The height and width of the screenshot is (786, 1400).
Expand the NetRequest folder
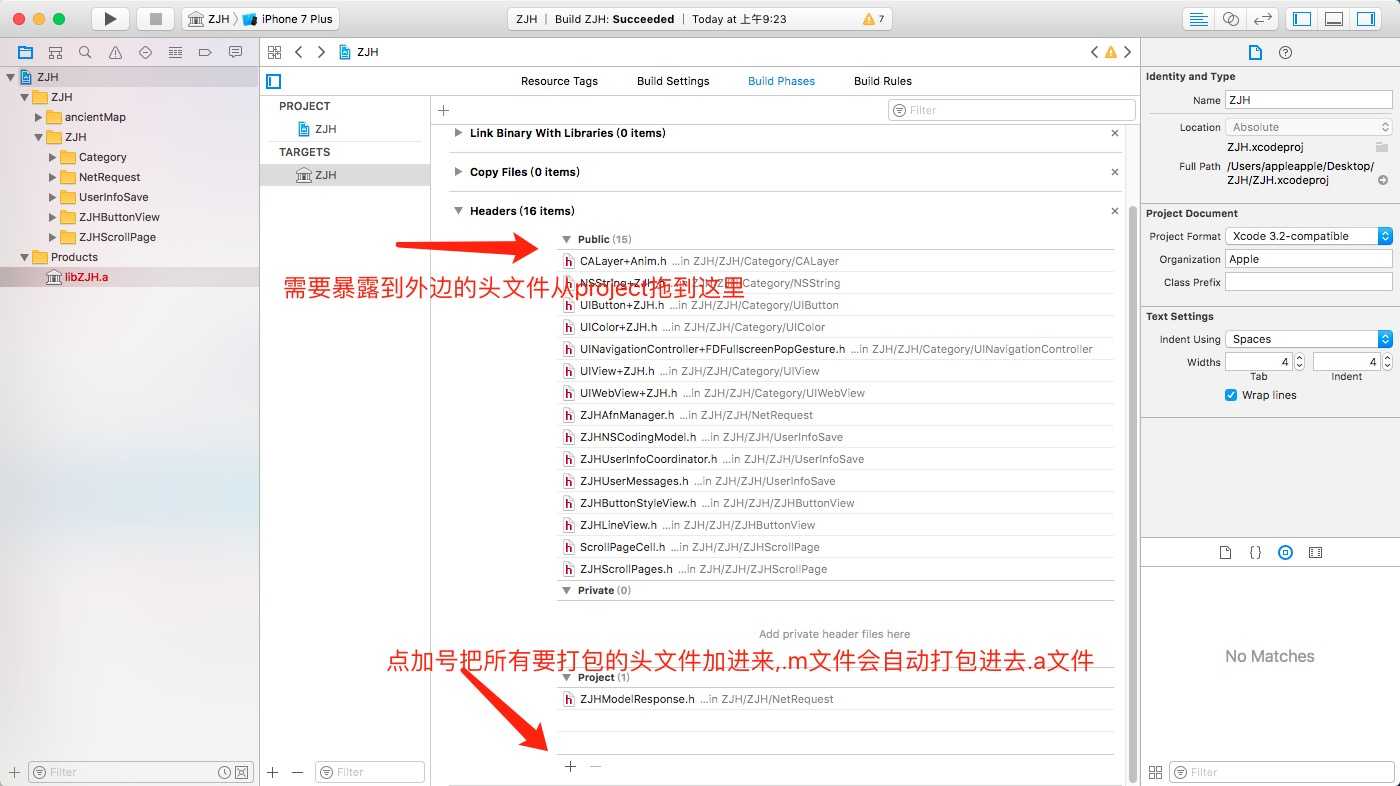(x=53, y=177)
